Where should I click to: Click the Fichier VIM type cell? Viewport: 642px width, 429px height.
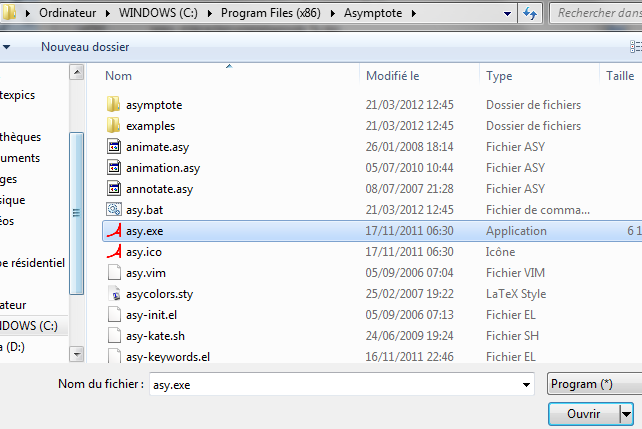coord(515,273)
